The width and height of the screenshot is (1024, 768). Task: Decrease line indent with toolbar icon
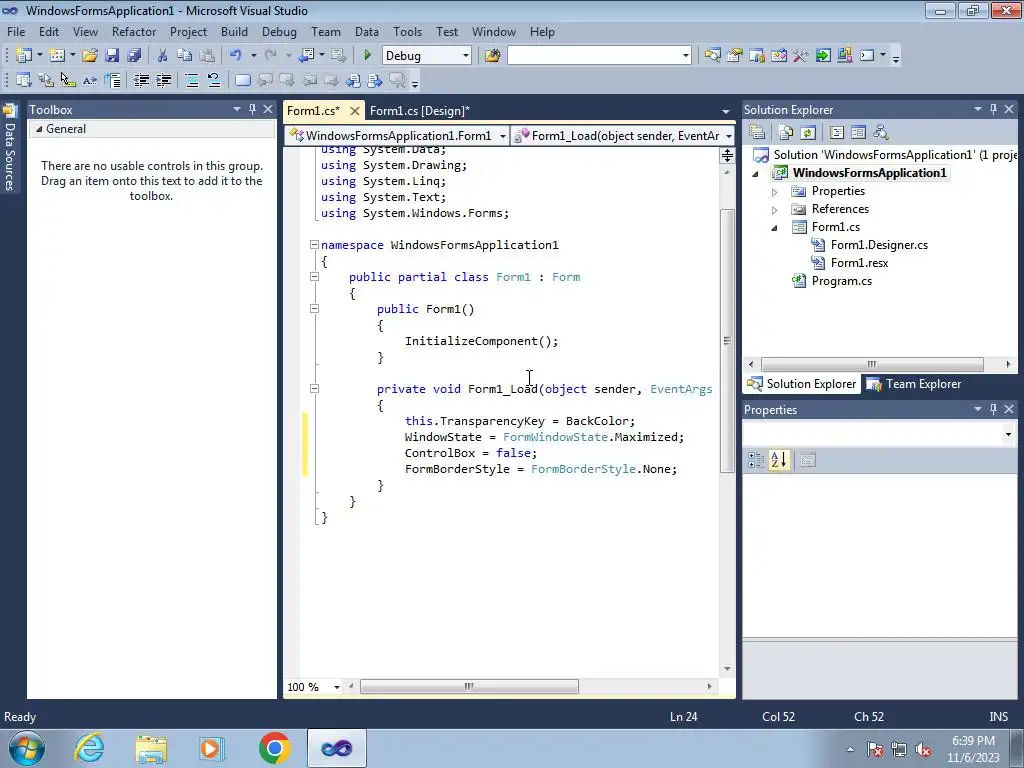click(141, 80)
